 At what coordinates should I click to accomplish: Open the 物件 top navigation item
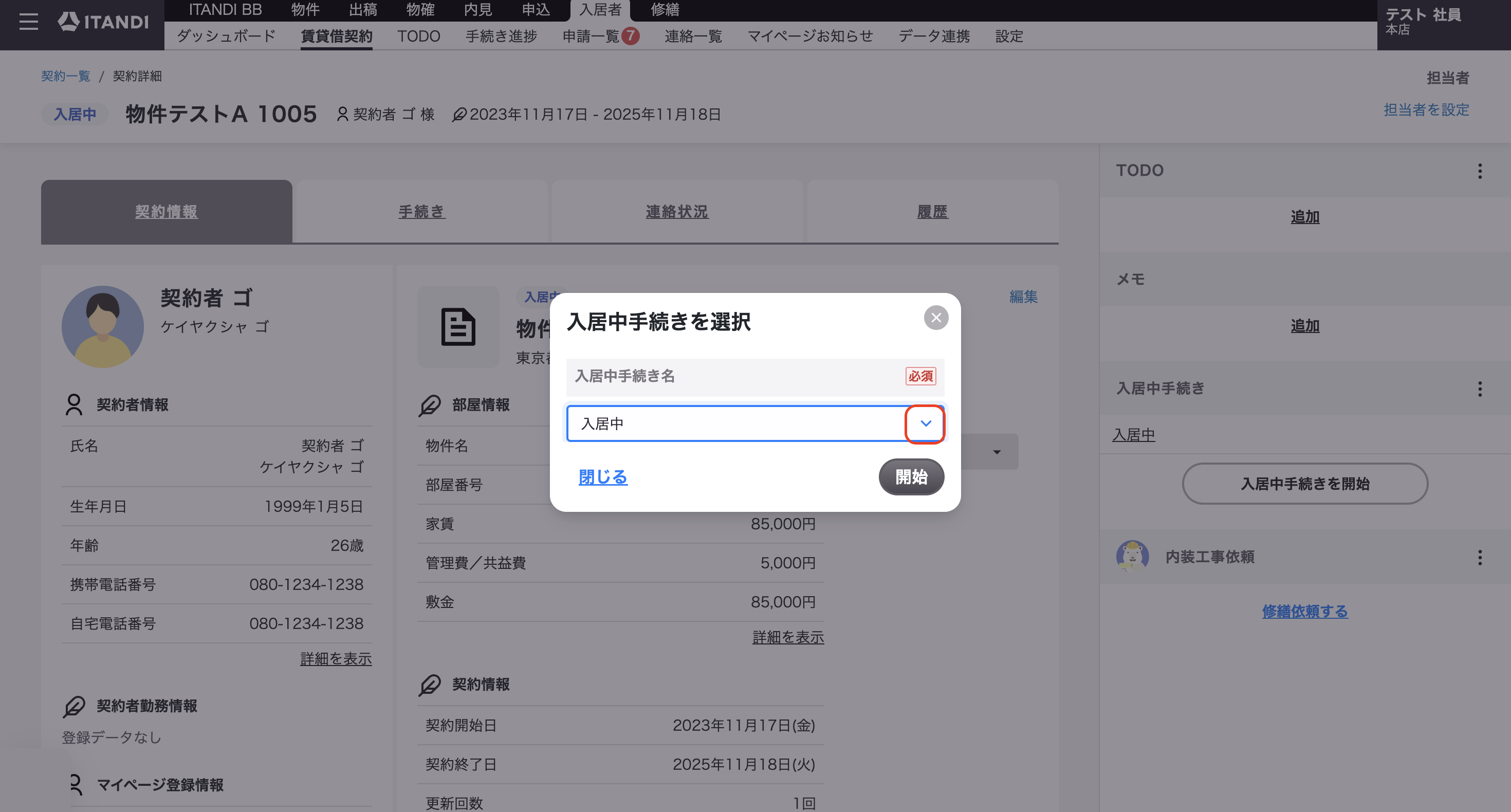coord(306,10)
